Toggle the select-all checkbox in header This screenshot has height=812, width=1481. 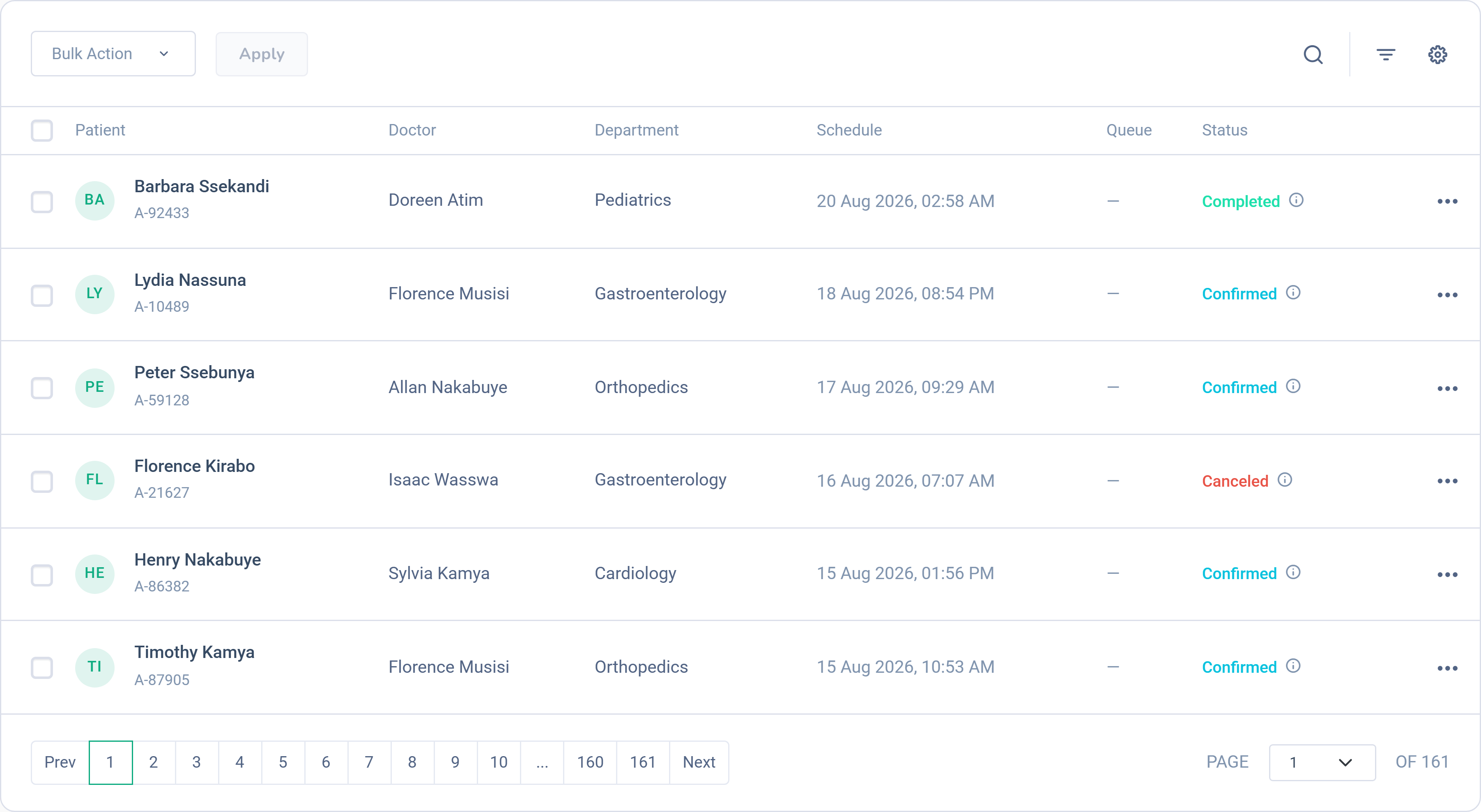click(42, 131)
